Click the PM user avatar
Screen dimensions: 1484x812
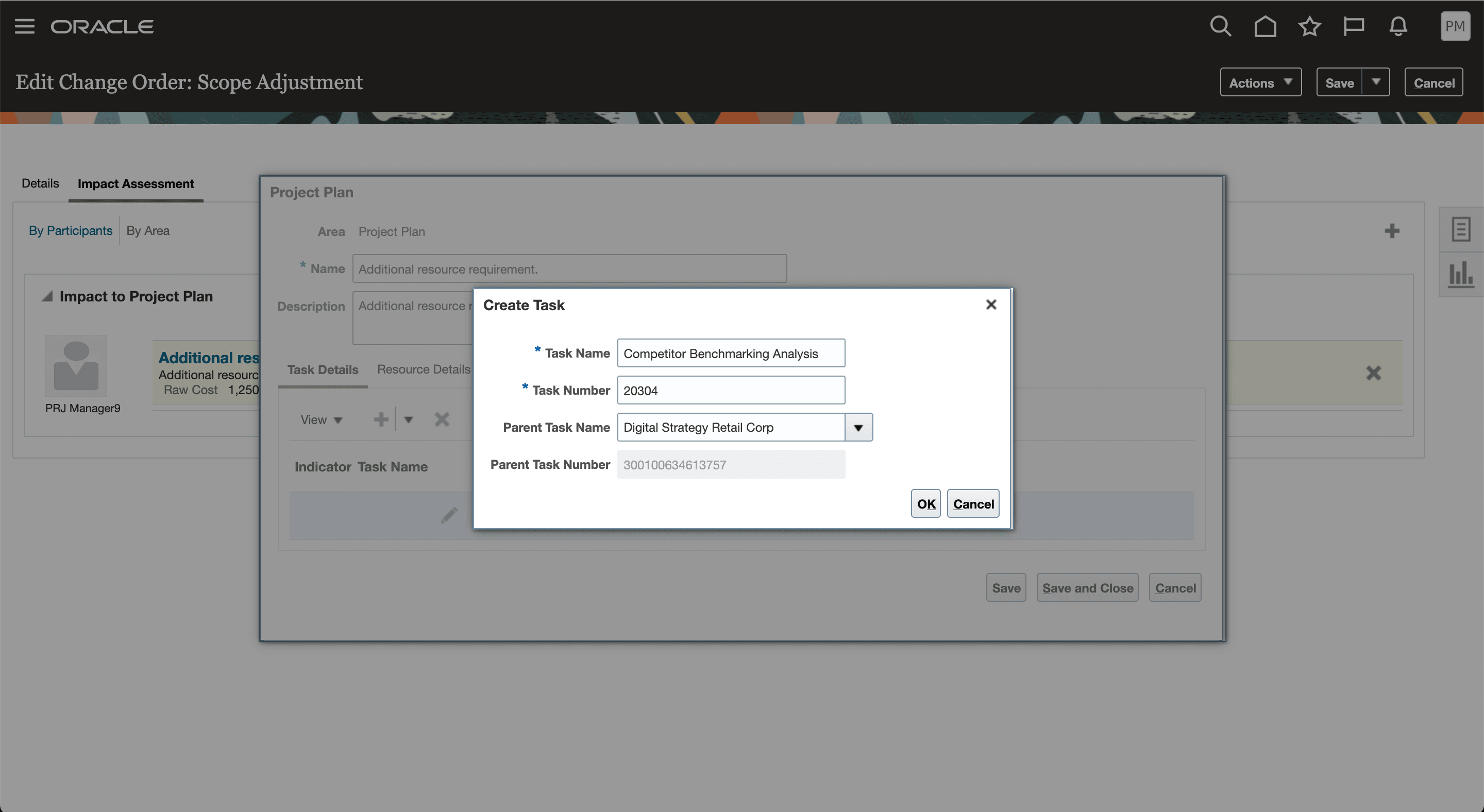(x=1455, y=26)
